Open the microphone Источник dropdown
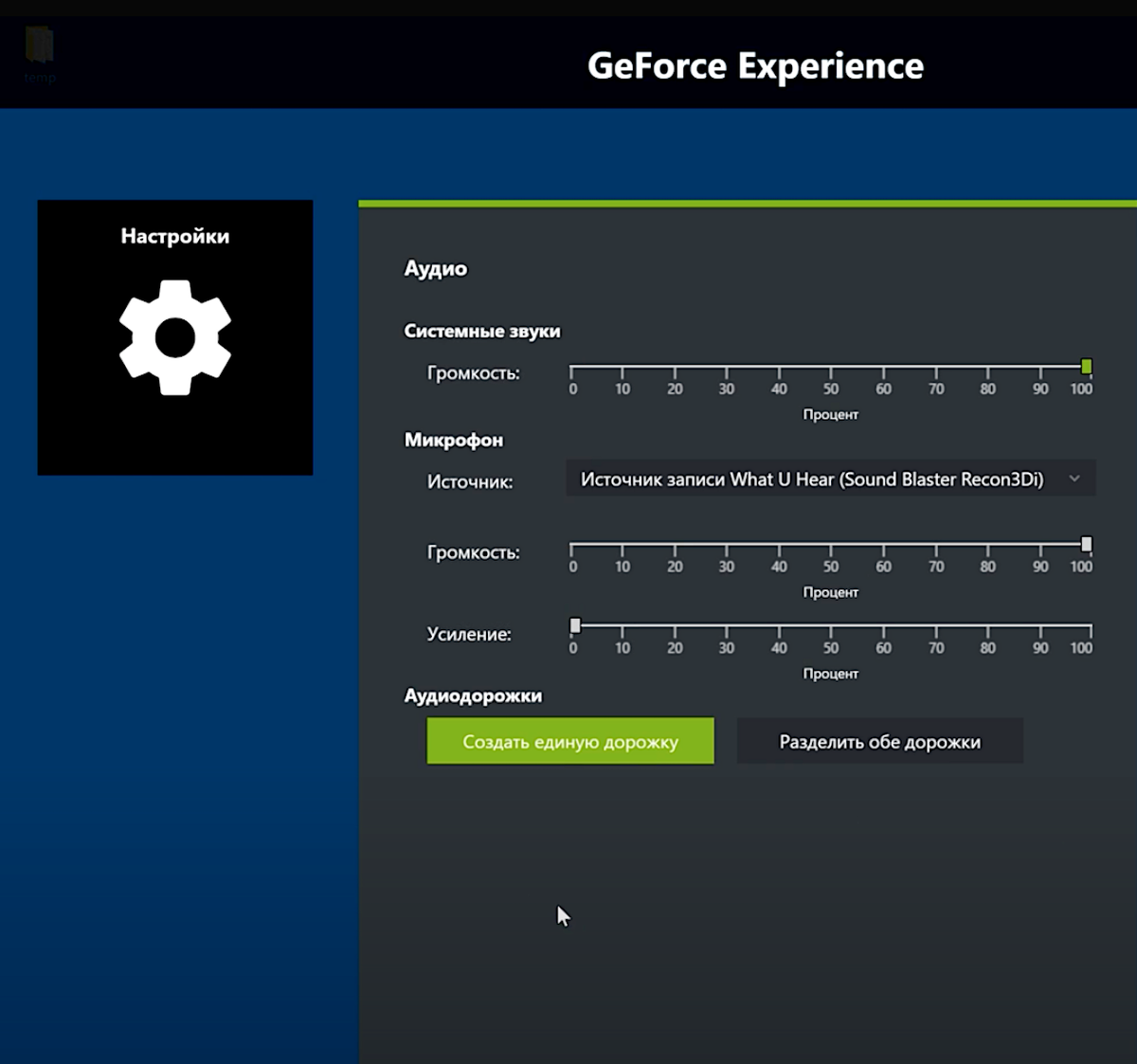The width and height of the screenshot is (1137, 1064). (x=831, y=479)
